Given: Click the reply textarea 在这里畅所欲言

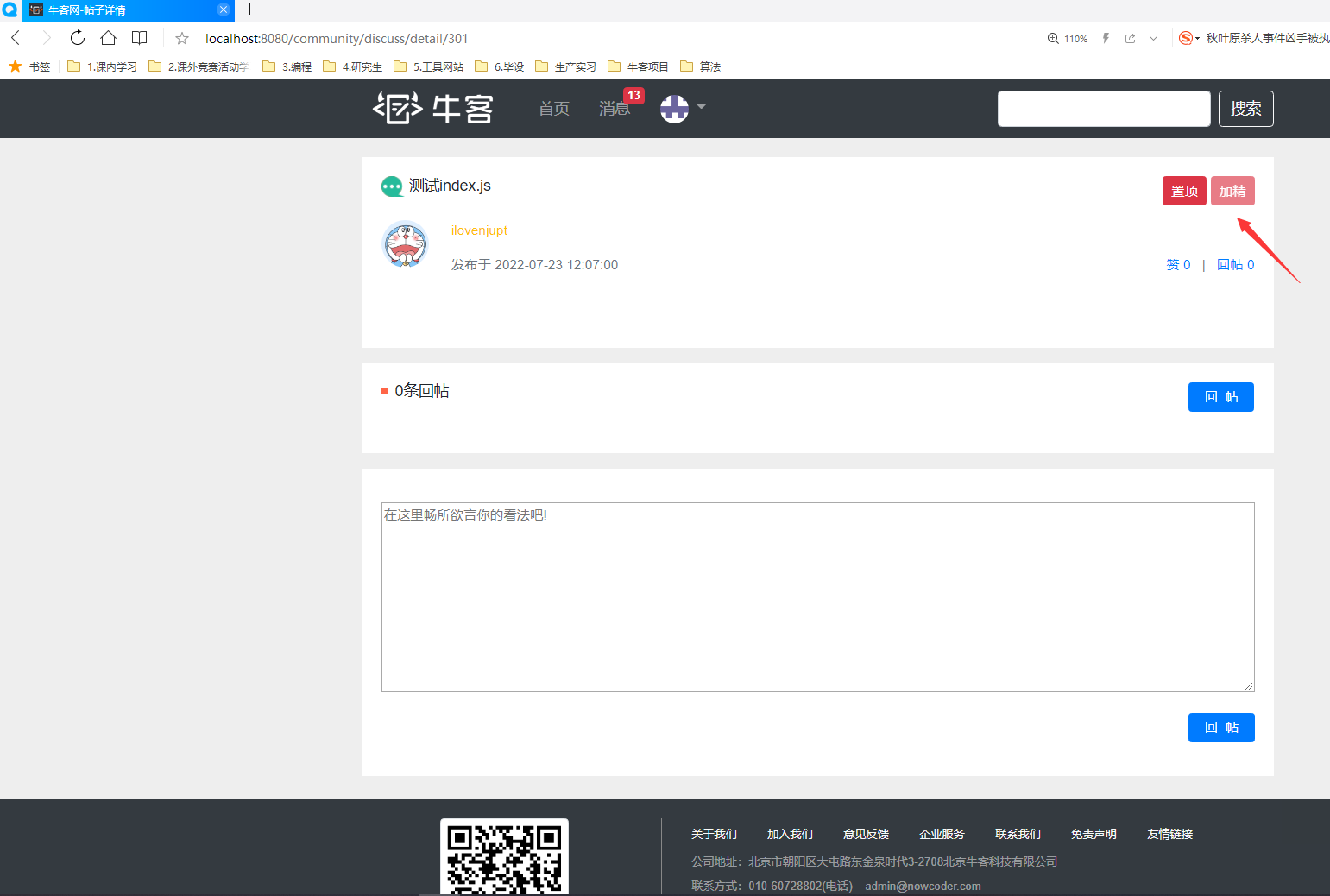Looking at the screenshot, I should (817, 597).
